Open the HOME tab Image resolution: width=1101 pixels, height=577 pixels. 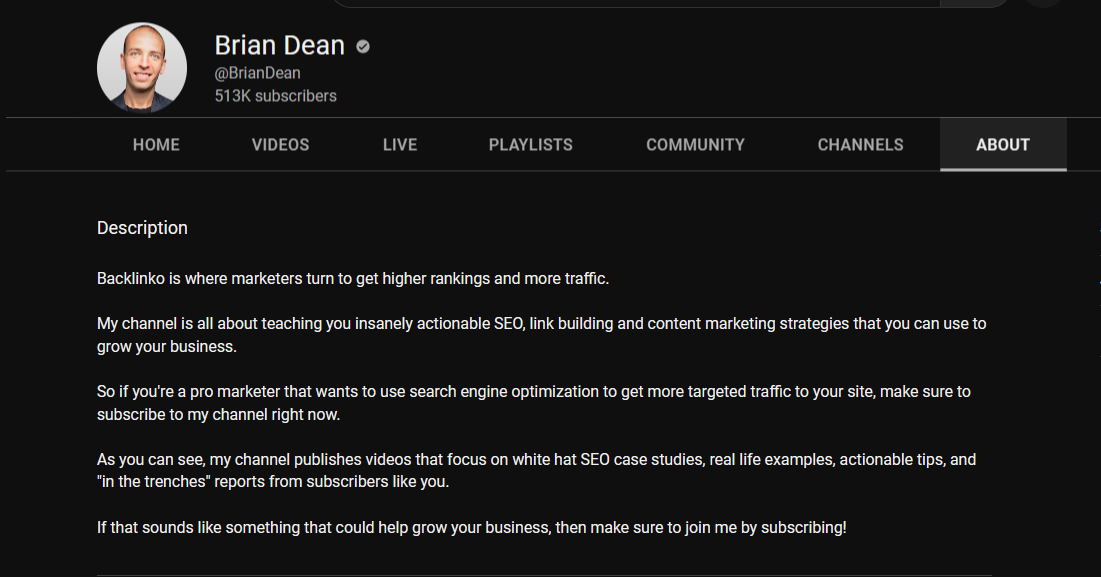(156, 145)
